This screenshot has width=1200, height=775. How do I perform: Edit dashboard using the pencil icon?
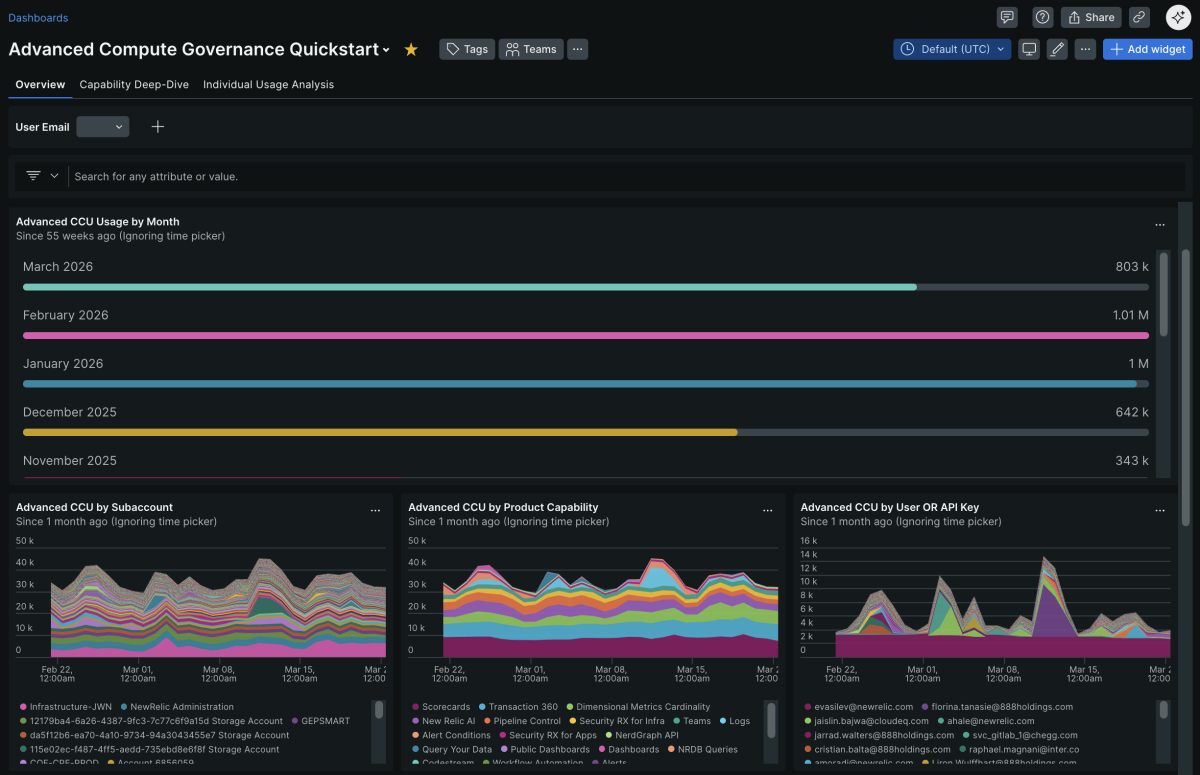click(1057, 49)
